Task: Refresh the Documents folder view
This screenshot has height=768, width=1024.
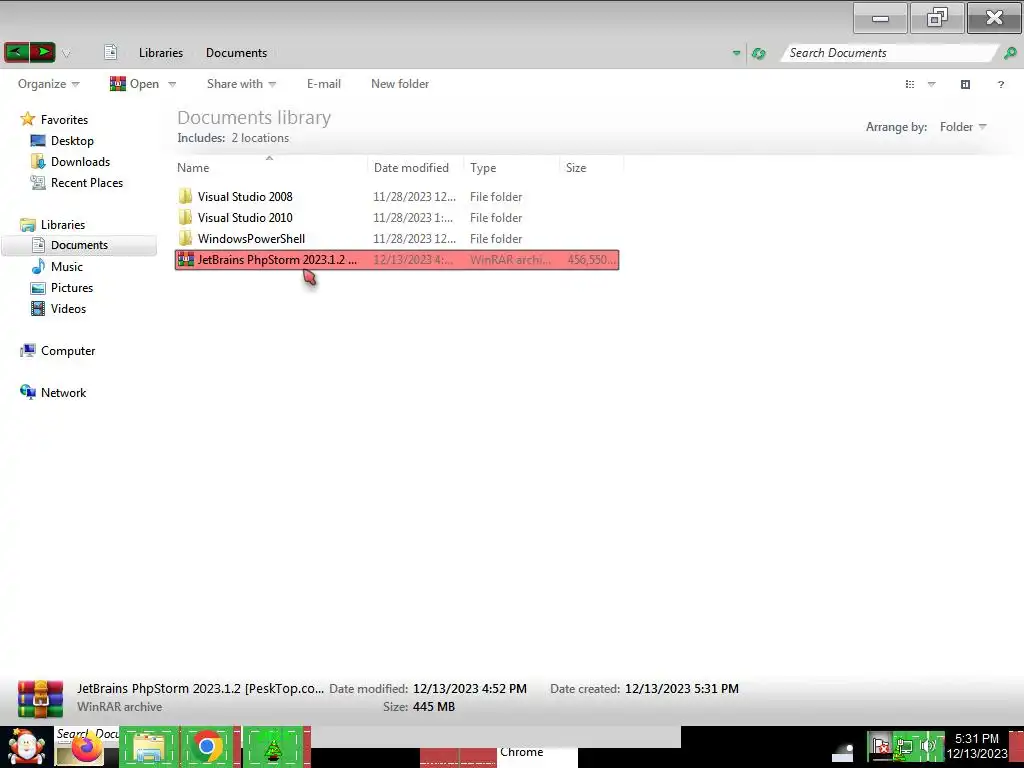Action: click(x=758, y=54)
